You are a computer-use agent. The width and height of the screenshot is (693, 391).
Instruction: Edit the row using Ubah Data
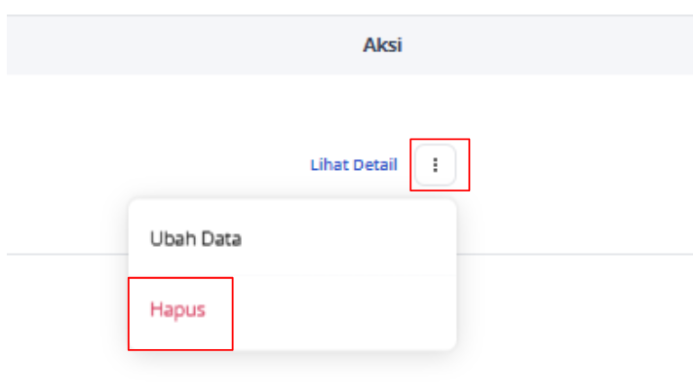pos(292,239)
